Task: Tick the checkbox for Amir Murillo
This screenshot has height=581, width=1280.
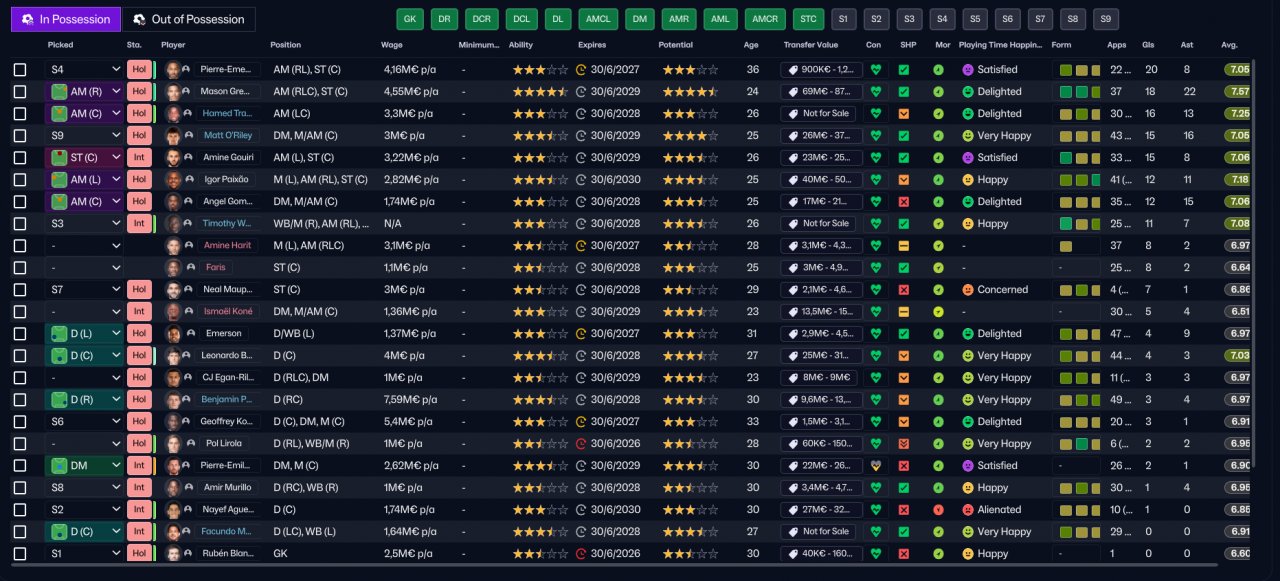Action: pos(20,488)
